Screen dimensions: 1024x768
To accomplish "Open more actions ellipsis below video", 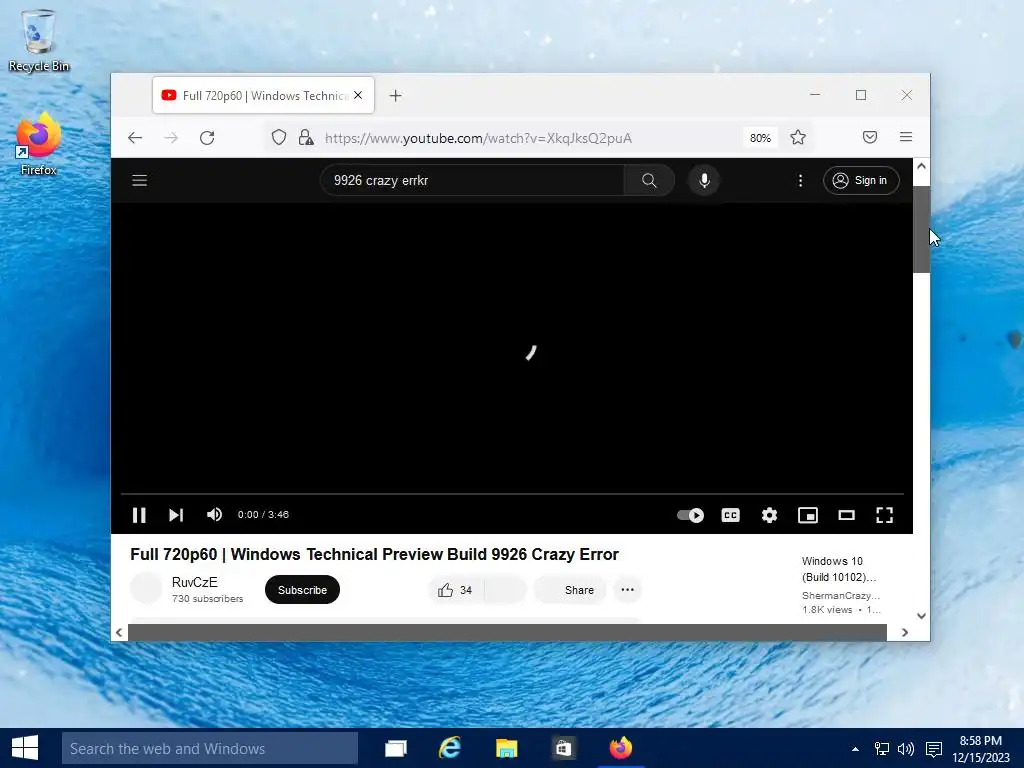I will [x=628, y=590].
